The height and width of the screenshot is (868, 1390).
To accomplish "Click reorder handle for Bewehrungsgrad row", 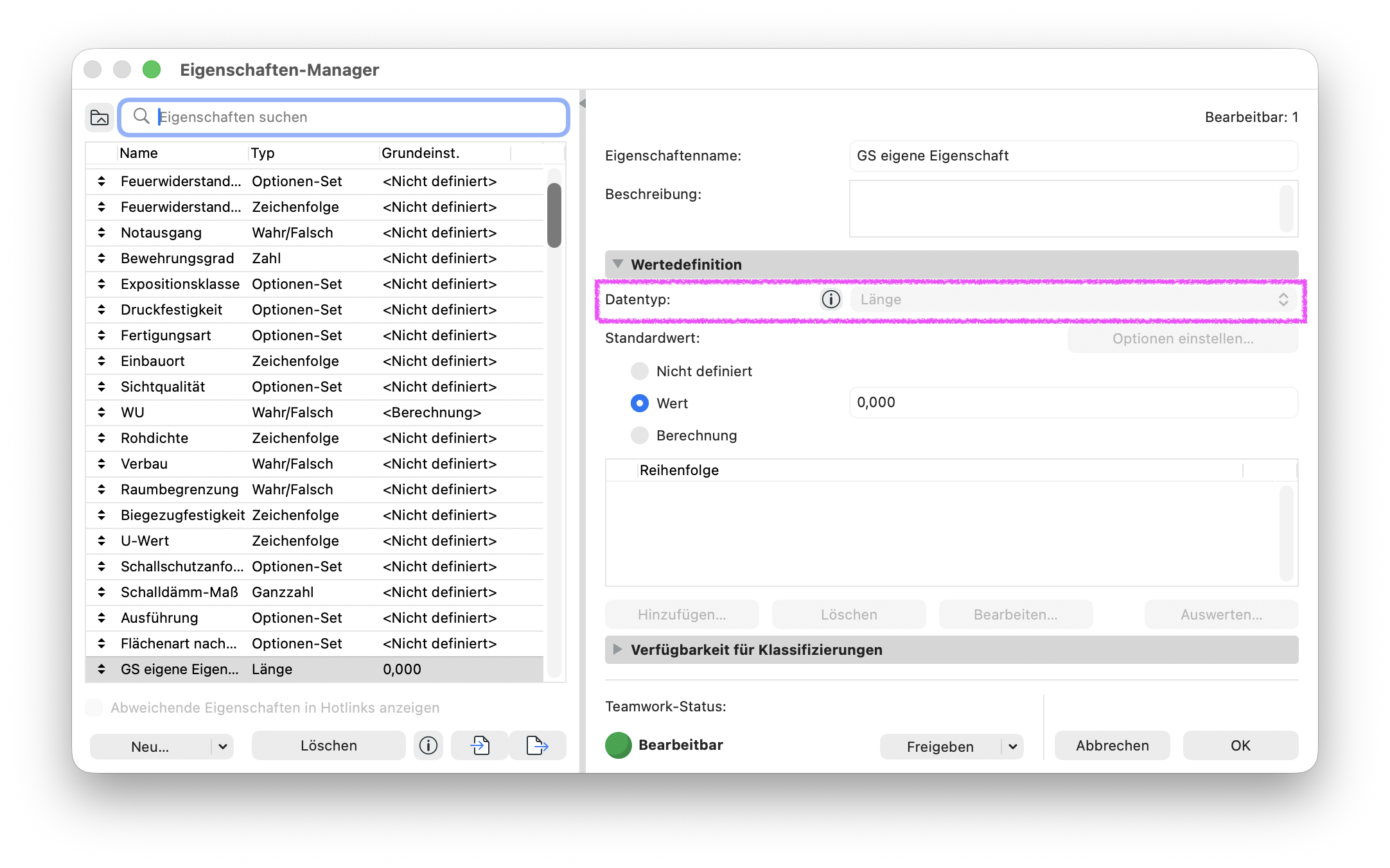I will (101, 258).
